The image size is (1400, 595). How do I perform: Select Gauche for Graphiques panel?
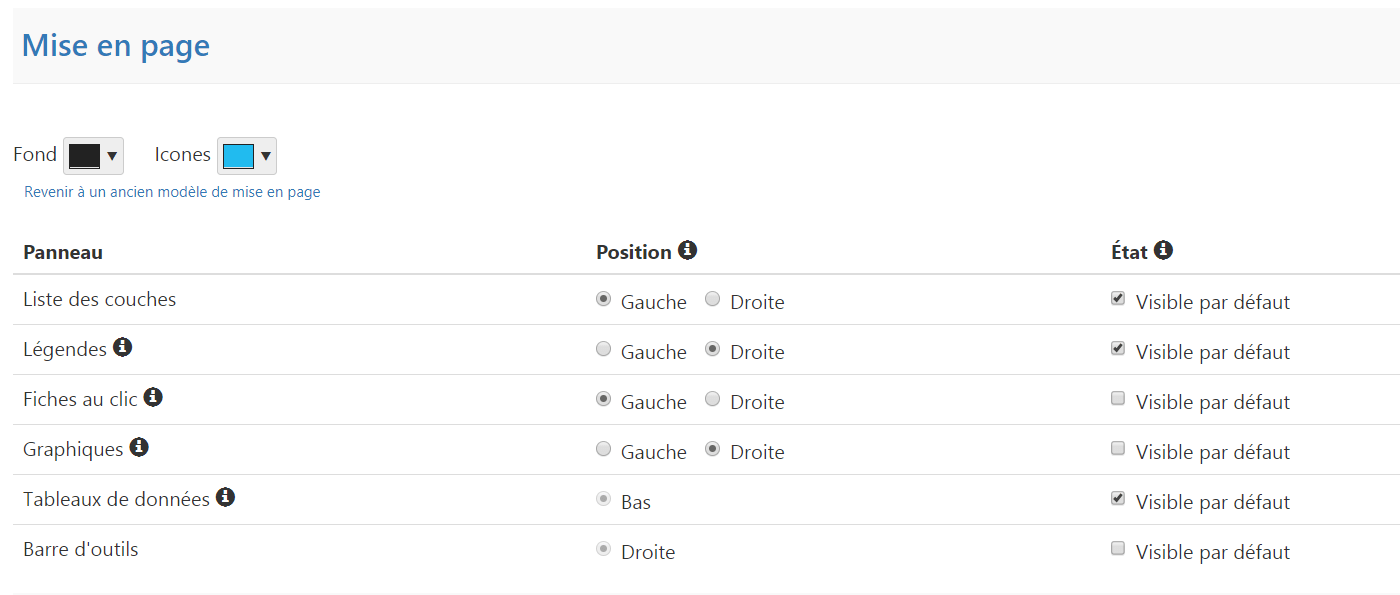(x=603, y=449)
